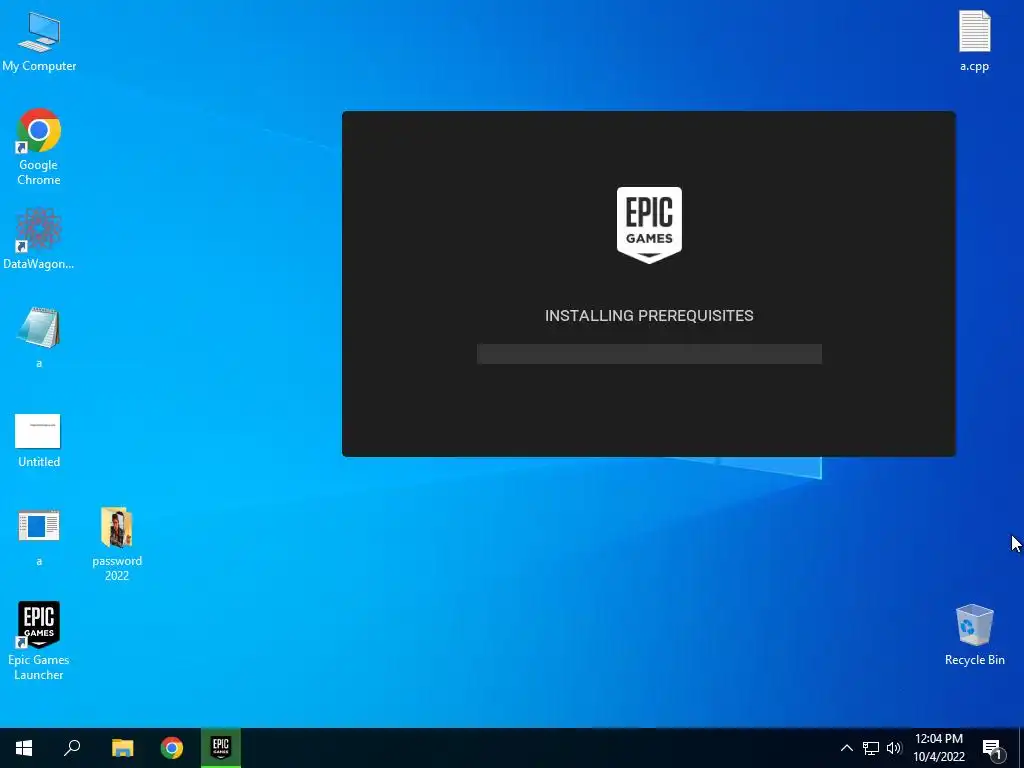This screenshot has width=1024, height=768.
Task: Open the Windows Start menu
Action: point(24,748)
